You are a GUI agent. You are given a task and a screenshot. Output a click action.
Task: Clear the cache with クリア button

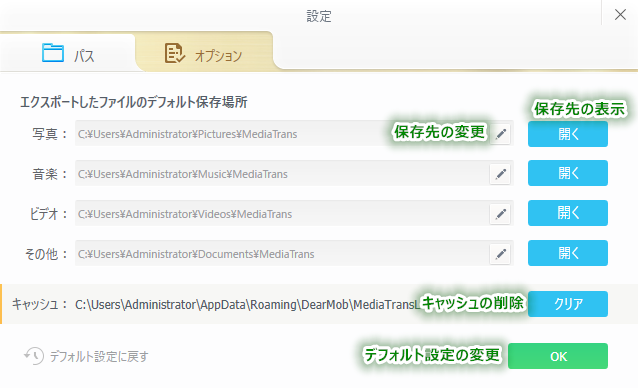coord(568,304)
